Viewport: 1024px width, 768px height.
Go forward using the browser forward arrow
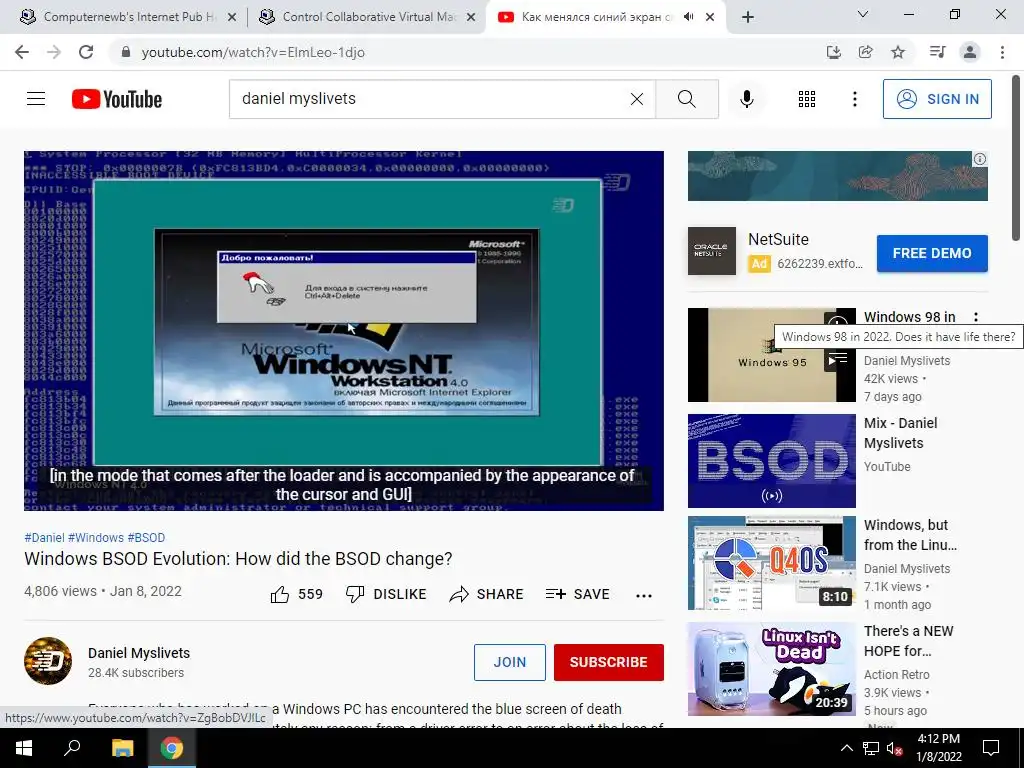(54, 52)
